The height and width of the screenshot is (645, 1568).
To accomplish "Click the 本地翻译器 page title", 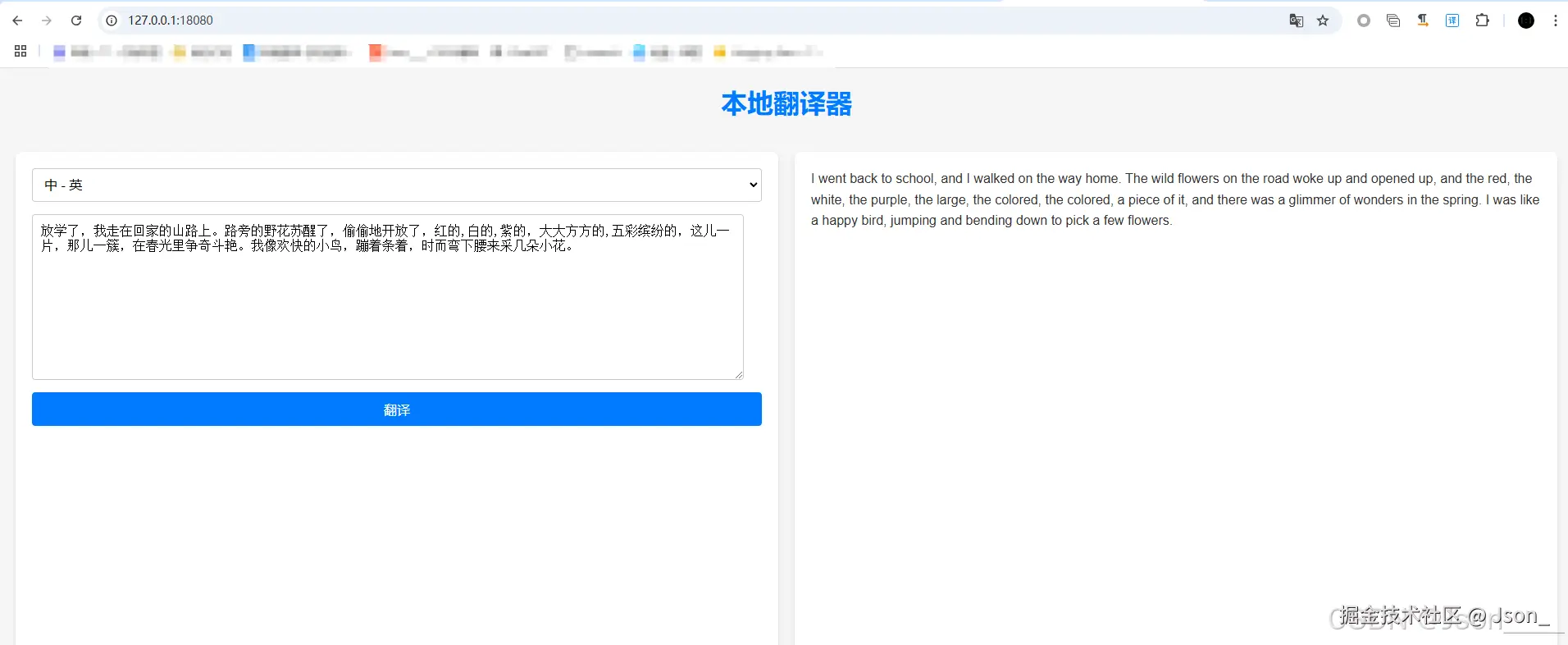I will 786,104.
